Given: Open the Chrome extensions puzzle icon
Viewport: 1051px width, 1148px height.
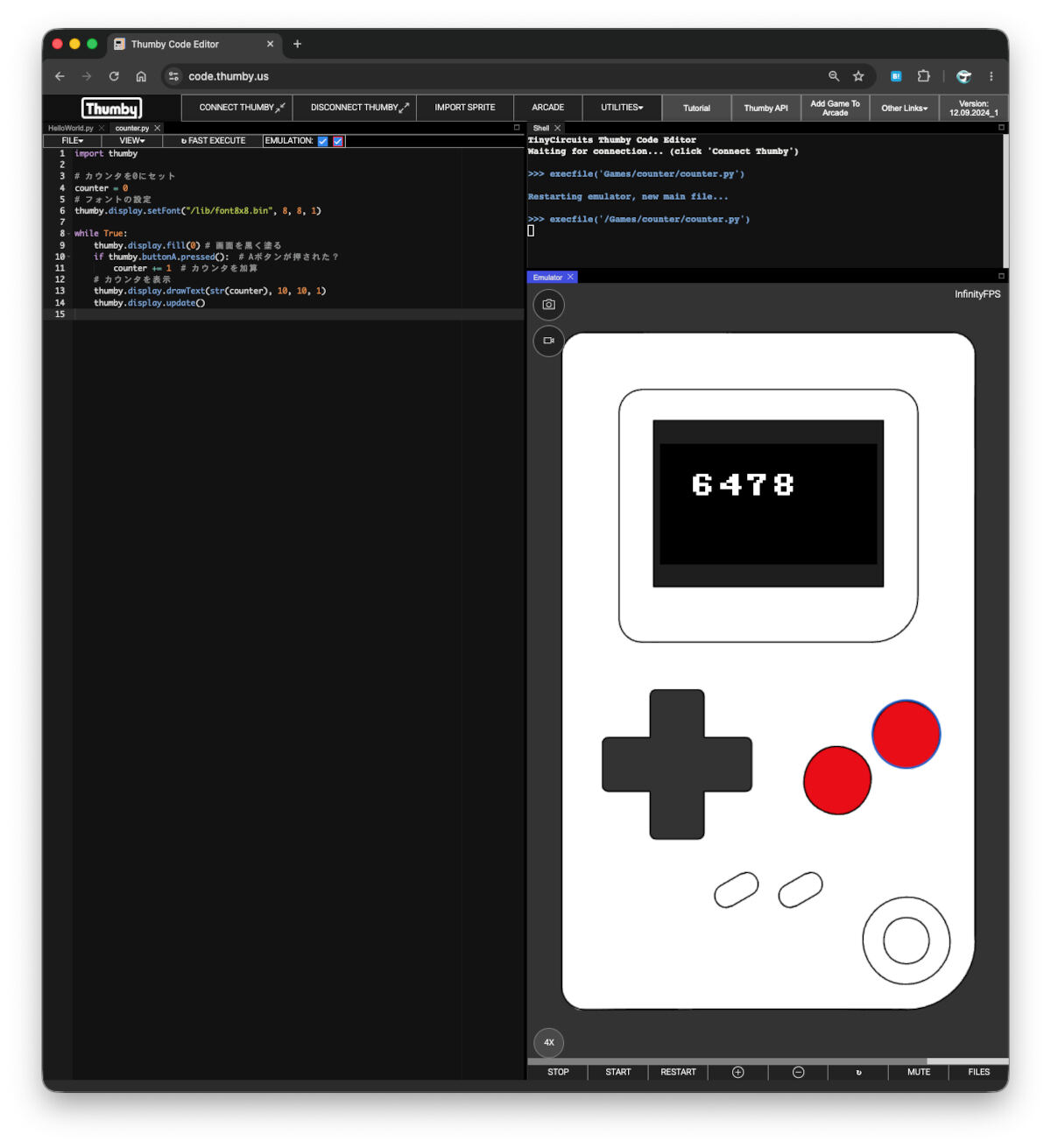Looking at the screenshot, I should [x=923, y=76].
